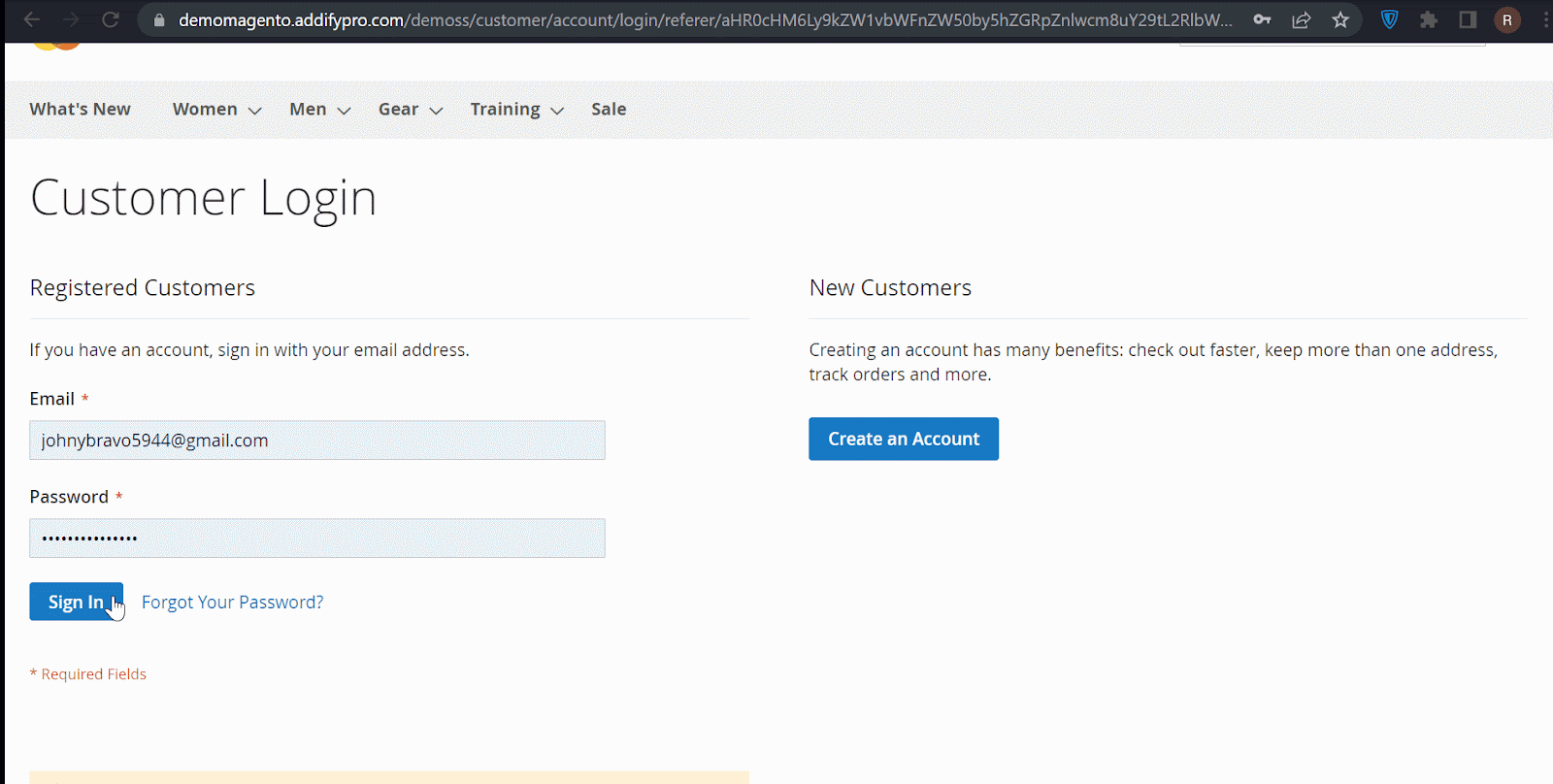The width and height of the screenshot is (1553, 784).
Task: Click the share page icon
Action: tap(1302, 19)
